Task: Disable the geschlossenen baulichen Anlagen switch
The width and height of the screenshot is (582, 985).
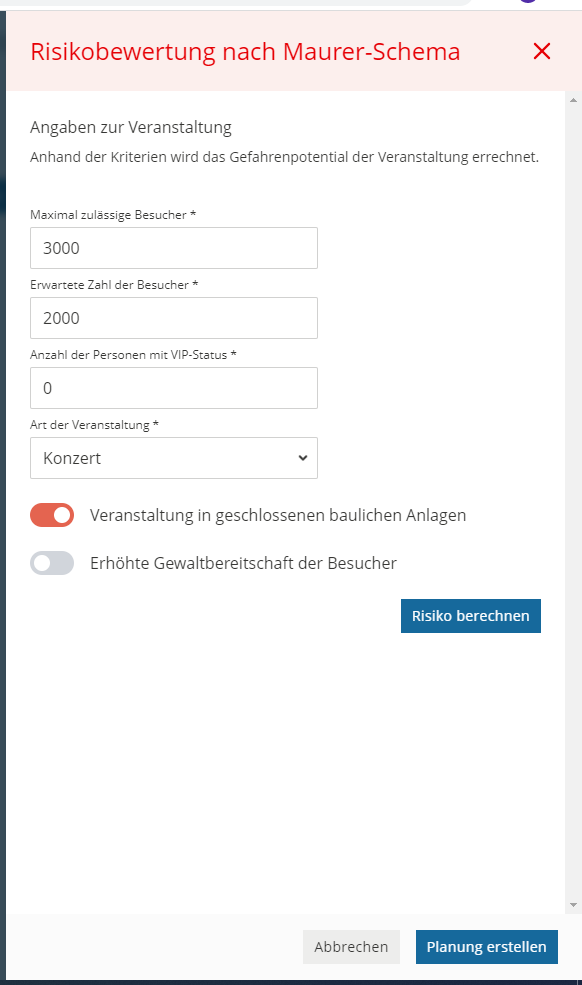Action: [x=52, y=515]
